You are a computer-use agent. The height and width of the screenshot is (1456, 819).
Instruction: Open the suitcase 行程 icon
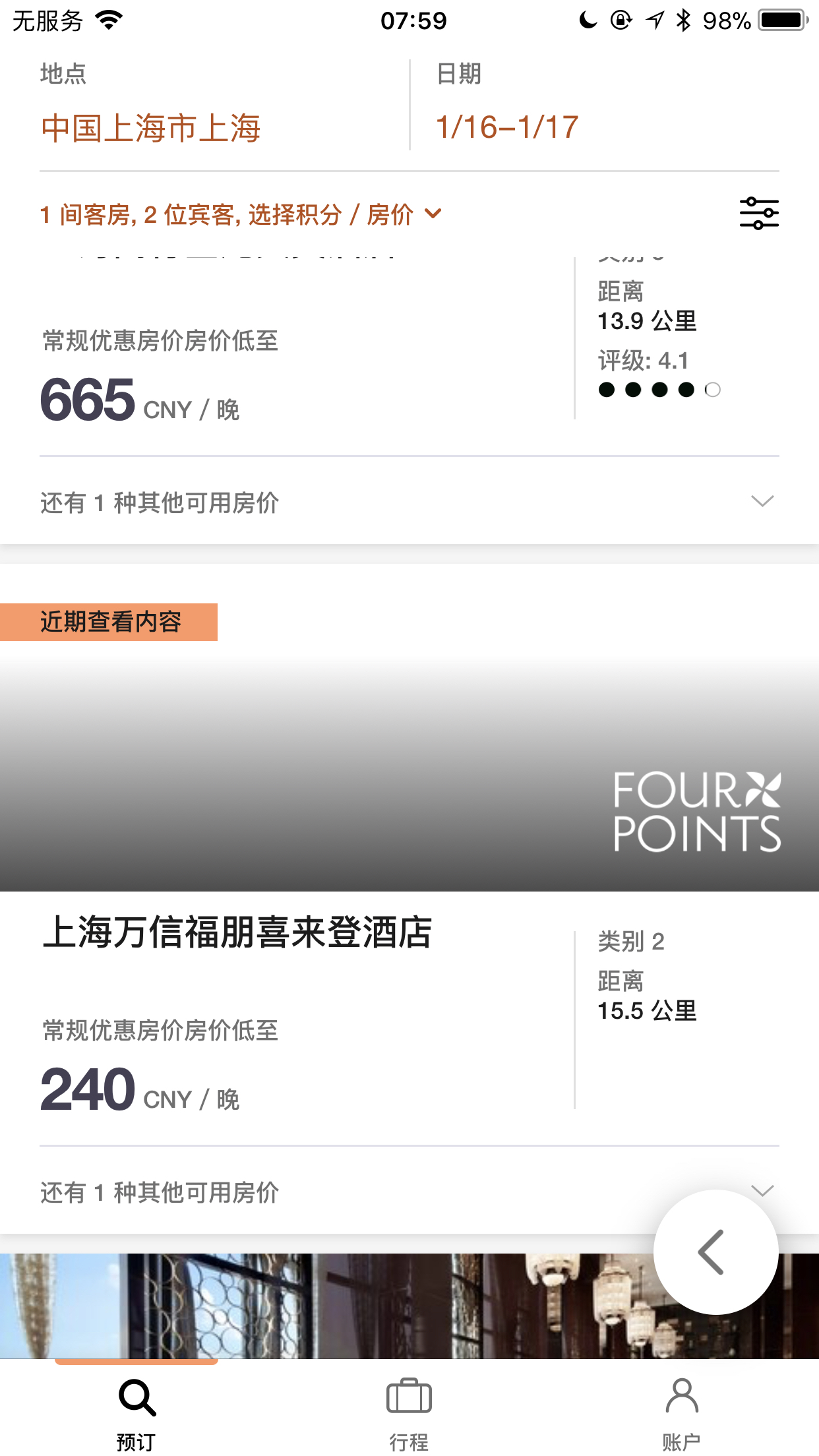pyautogui.click(x=409, y=1396)
